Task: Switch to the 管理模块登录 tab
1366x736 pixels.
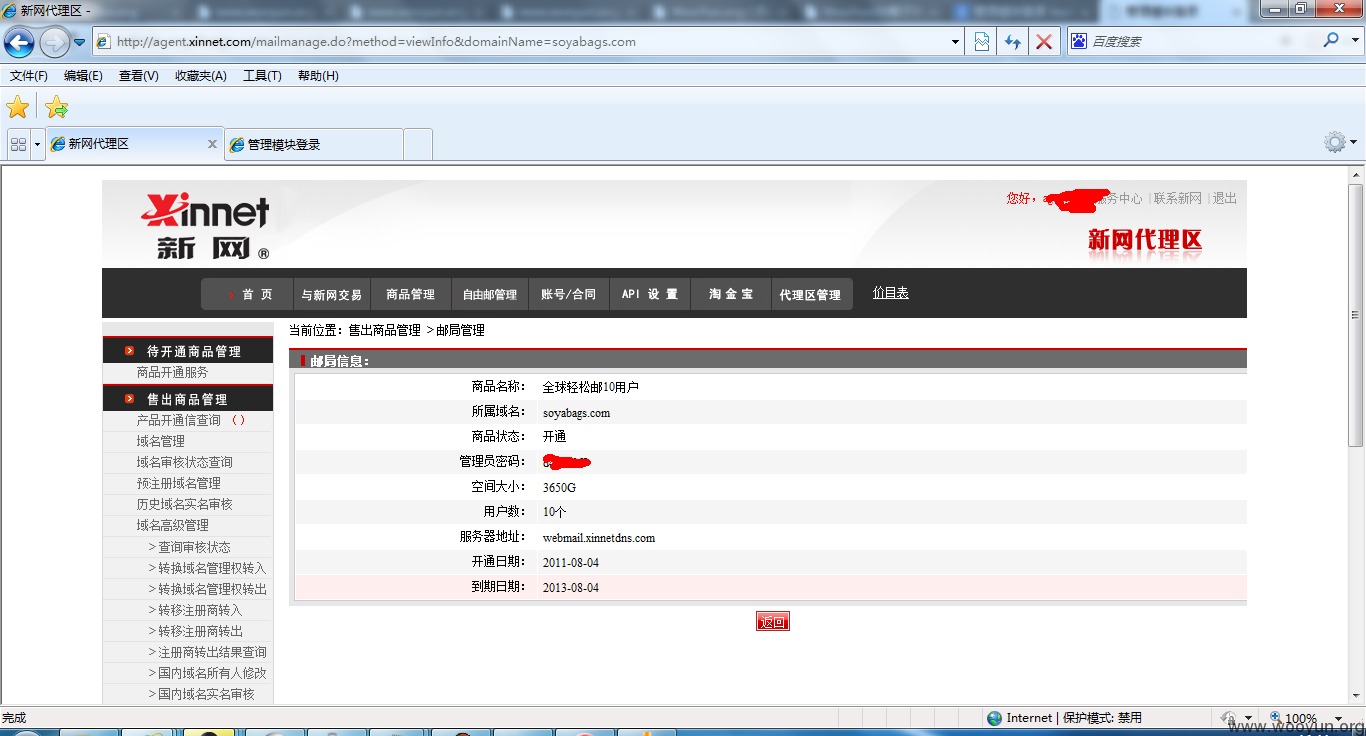Action: (x=314, y=144)
